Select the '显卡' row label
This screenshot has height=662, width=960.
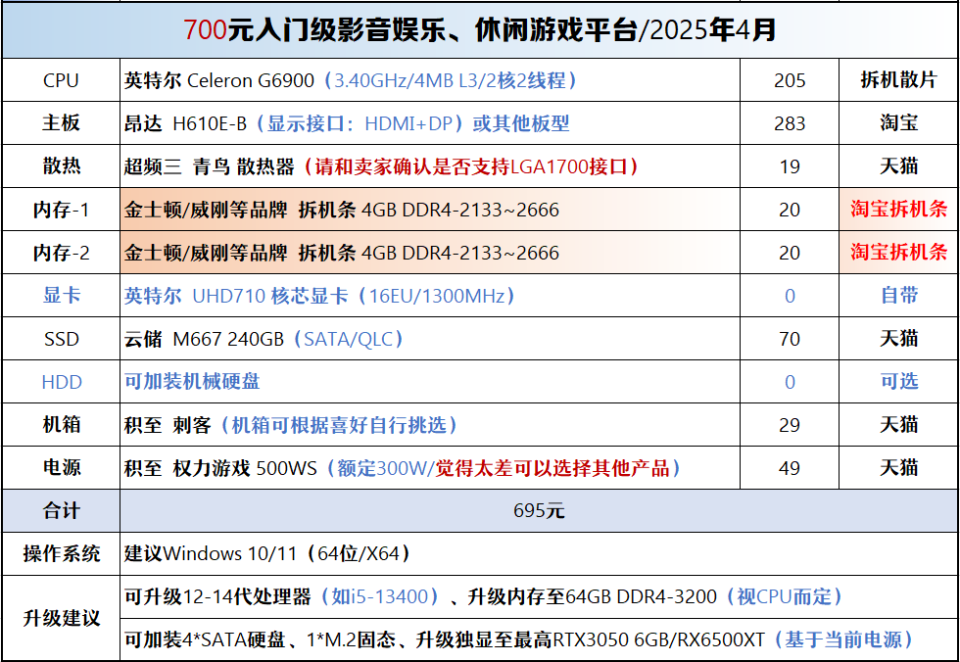(x=61, y=295)
